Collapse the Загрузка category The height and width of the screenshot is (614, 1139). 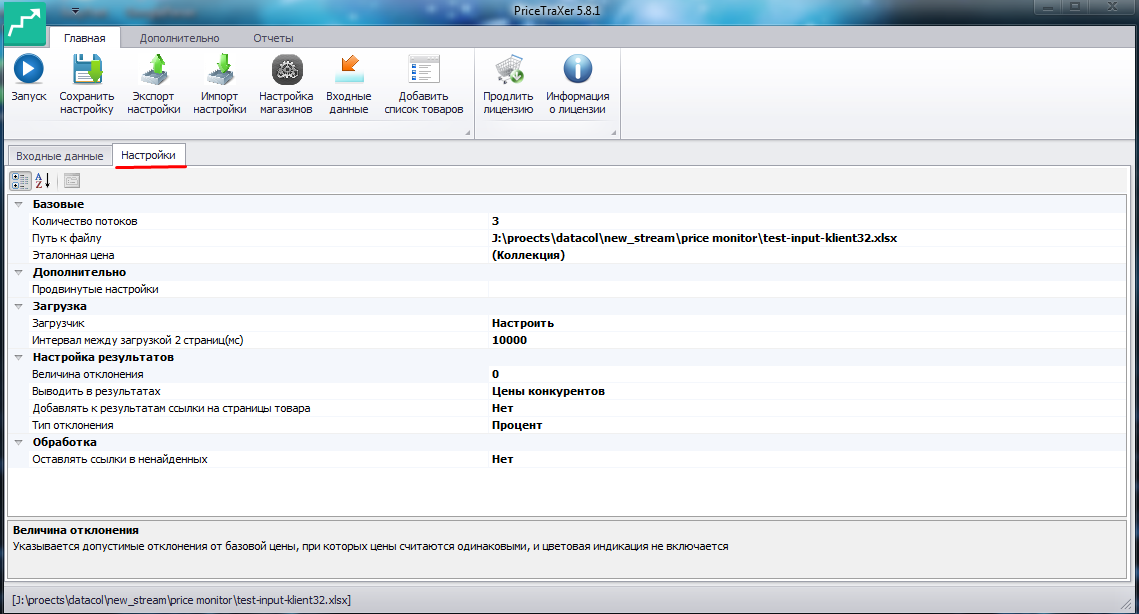tap(19, 307)
